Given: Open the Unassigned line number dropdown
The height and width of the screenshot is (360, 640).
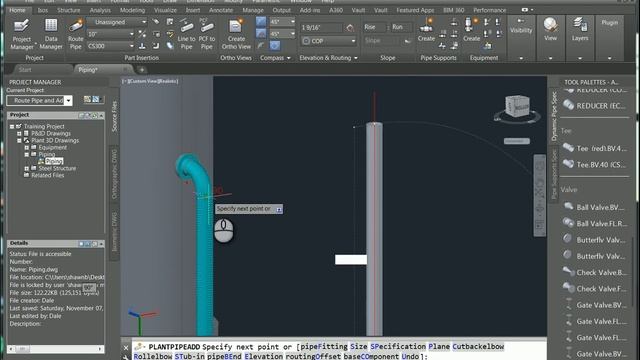Looking at the screenshot, I should coord(144,22).
